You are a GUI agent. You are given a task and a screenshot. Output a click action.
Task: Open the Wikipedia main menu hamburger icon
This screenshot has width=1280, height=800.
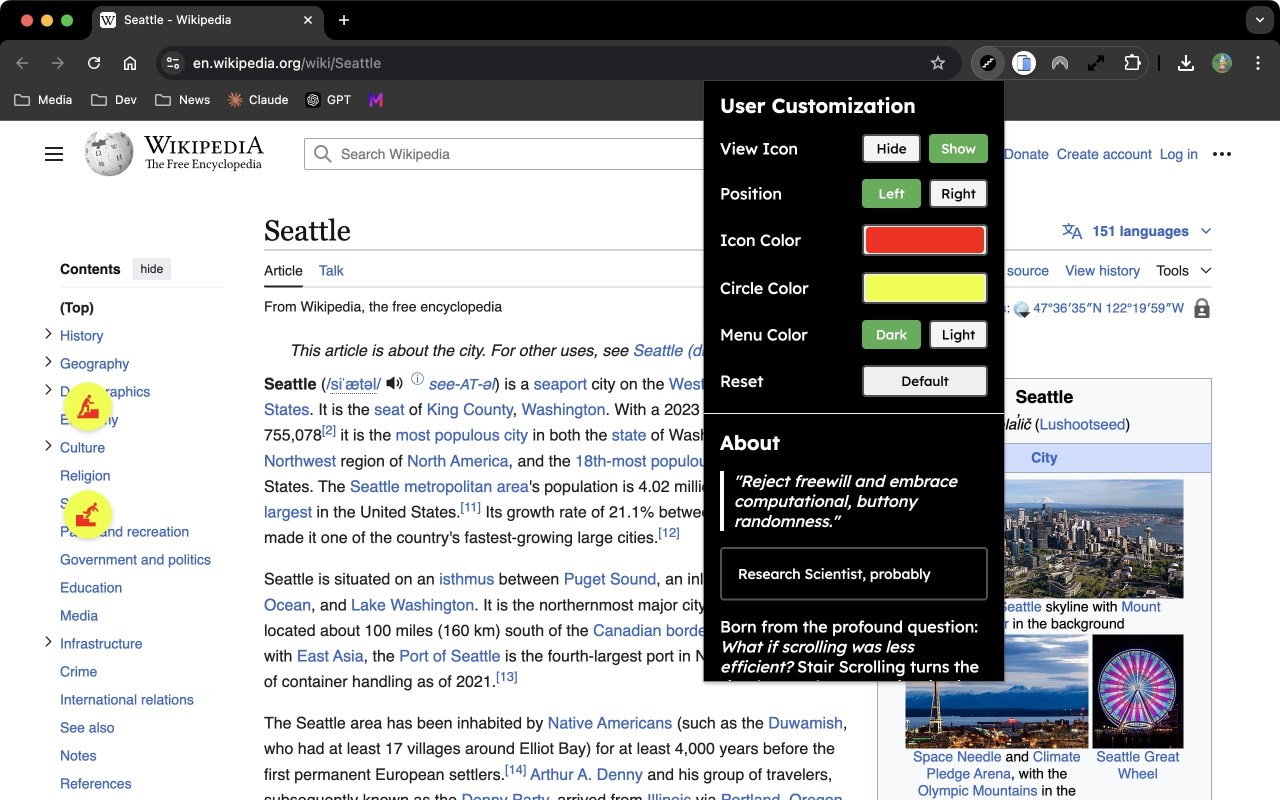tap(54, 154)
